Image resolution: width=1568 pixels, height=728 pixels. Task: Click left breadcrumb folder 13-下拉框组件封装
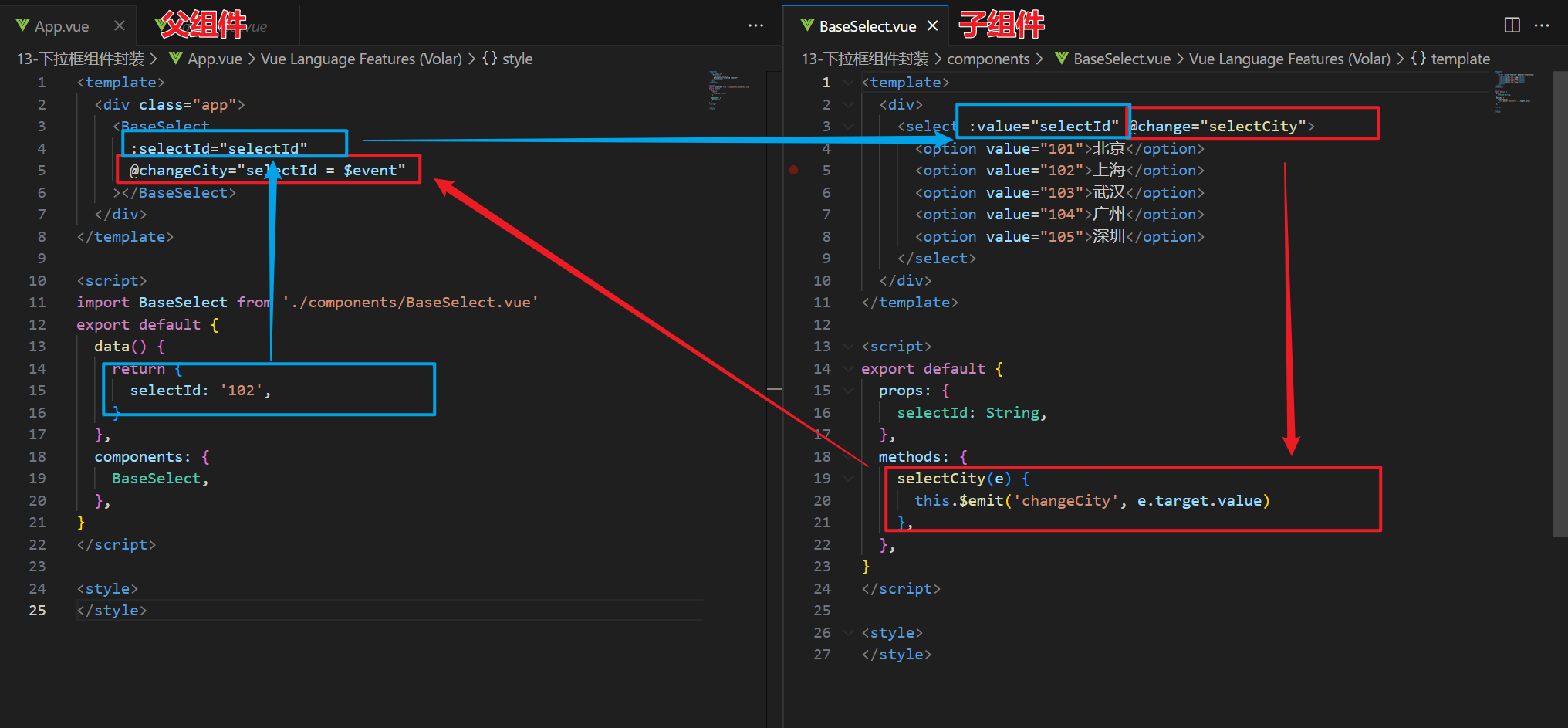tap(80, 59)
